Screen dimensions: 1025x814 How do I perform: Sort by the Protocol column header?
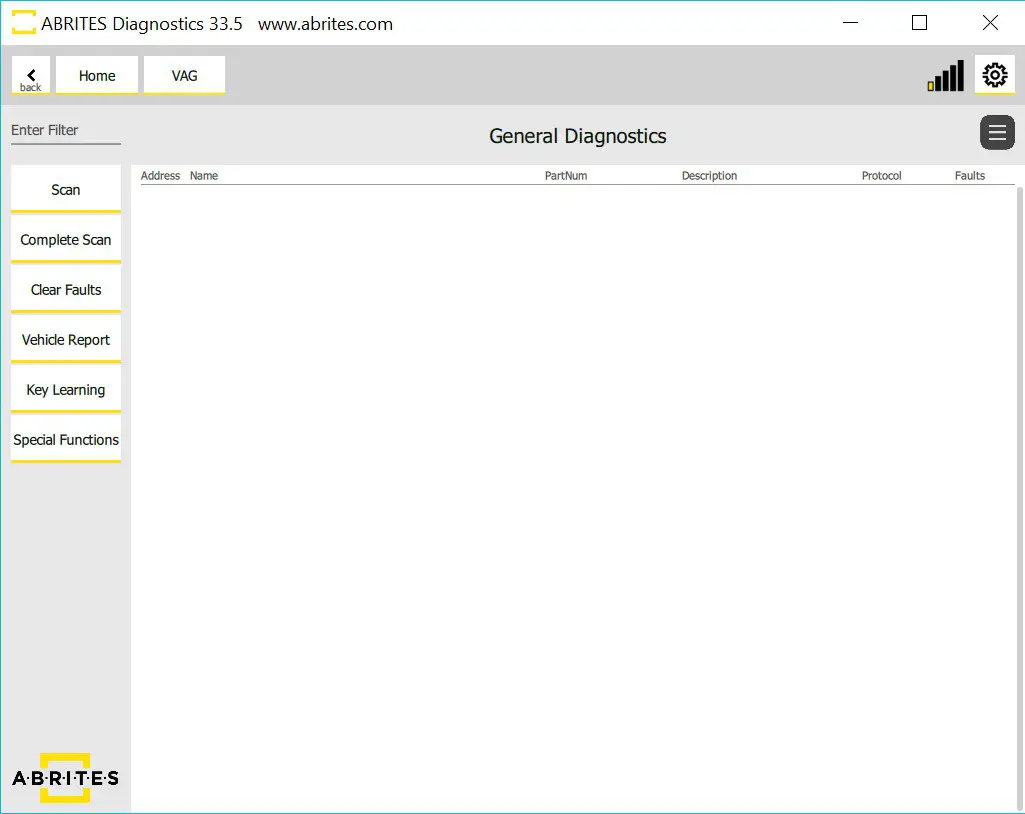coord(880,175)
